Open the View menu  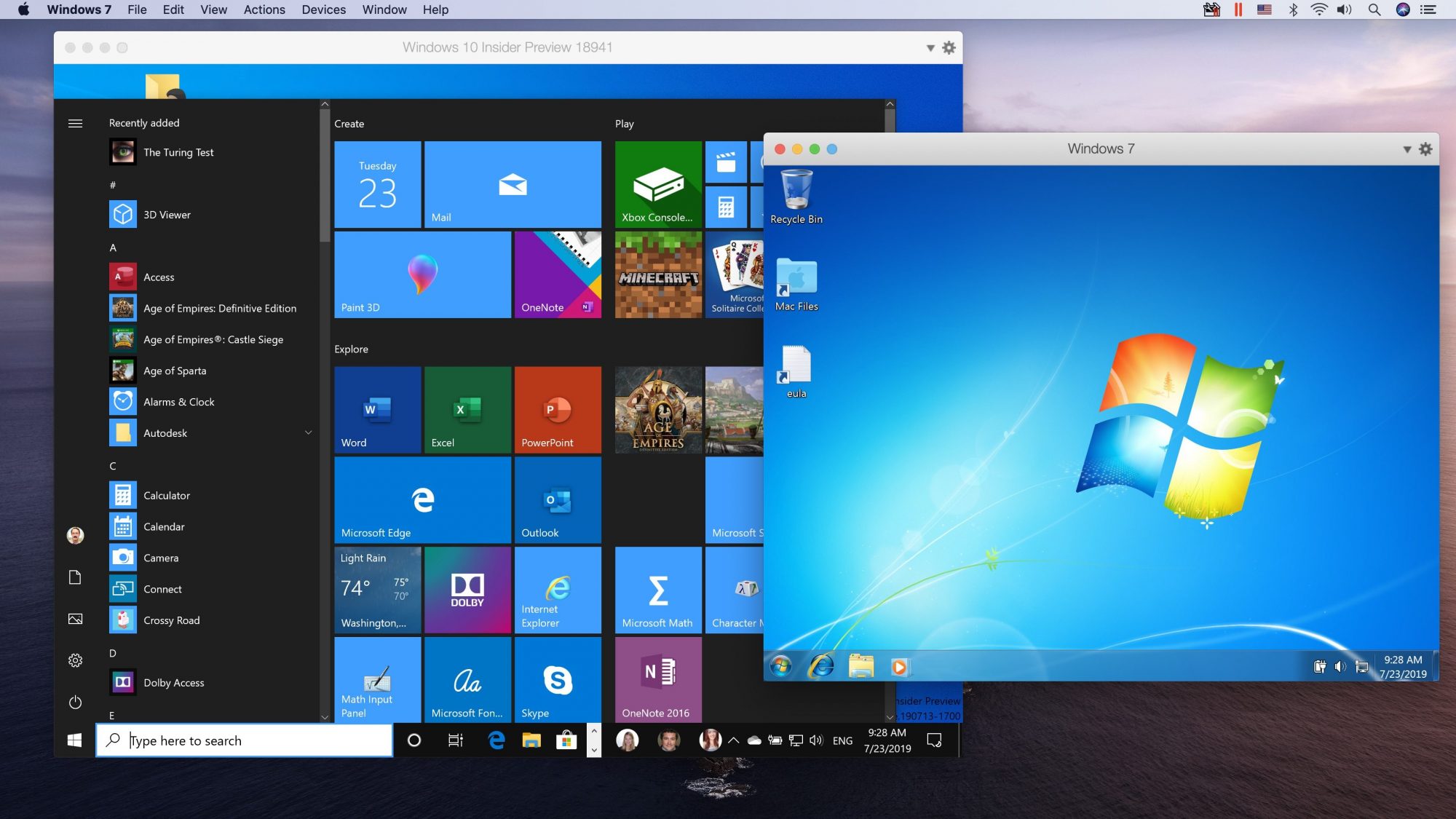point(213,9)
